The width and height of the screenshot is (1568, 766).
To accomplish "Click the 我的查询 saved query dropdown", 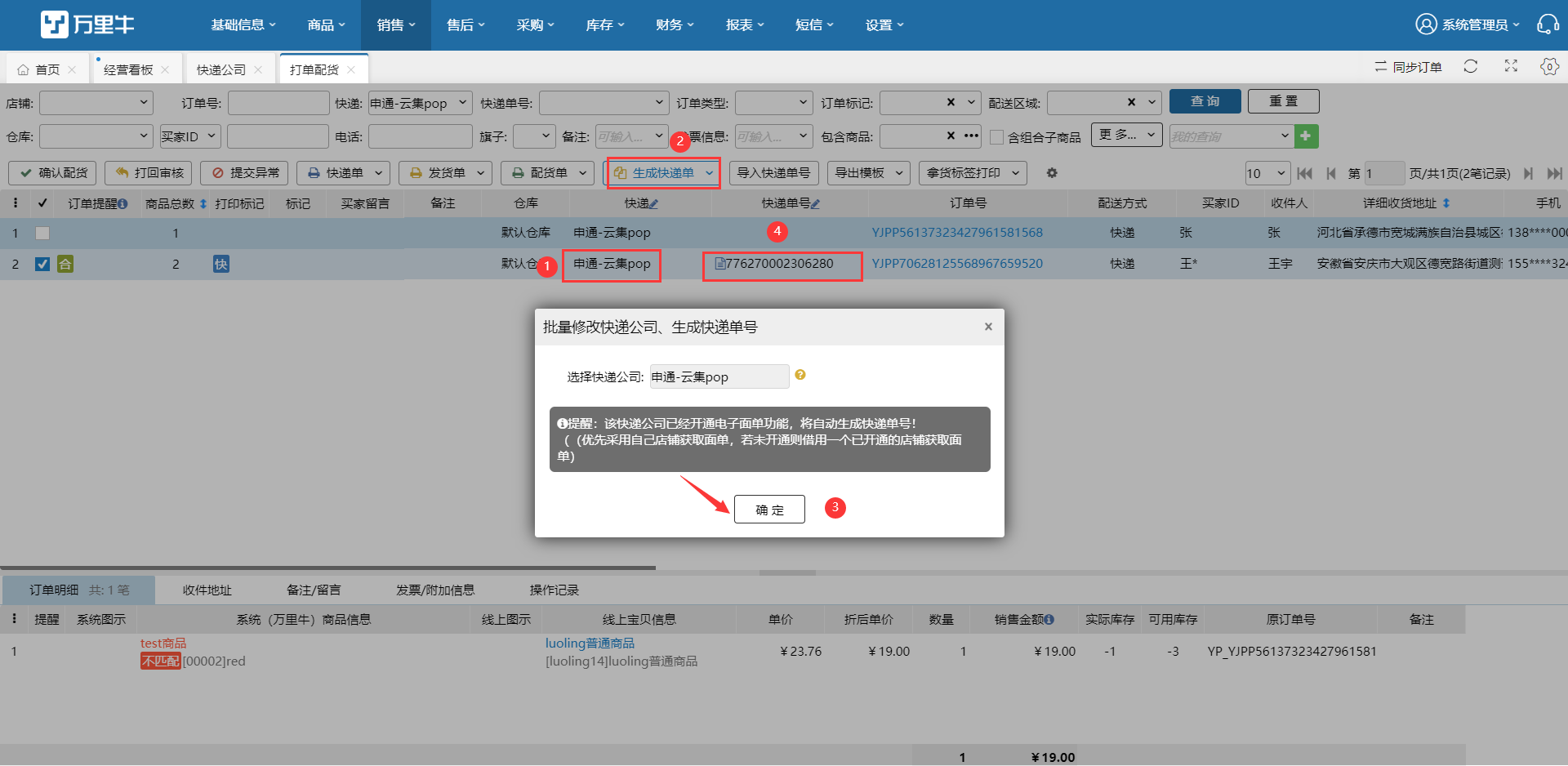I will (1231, 136).
